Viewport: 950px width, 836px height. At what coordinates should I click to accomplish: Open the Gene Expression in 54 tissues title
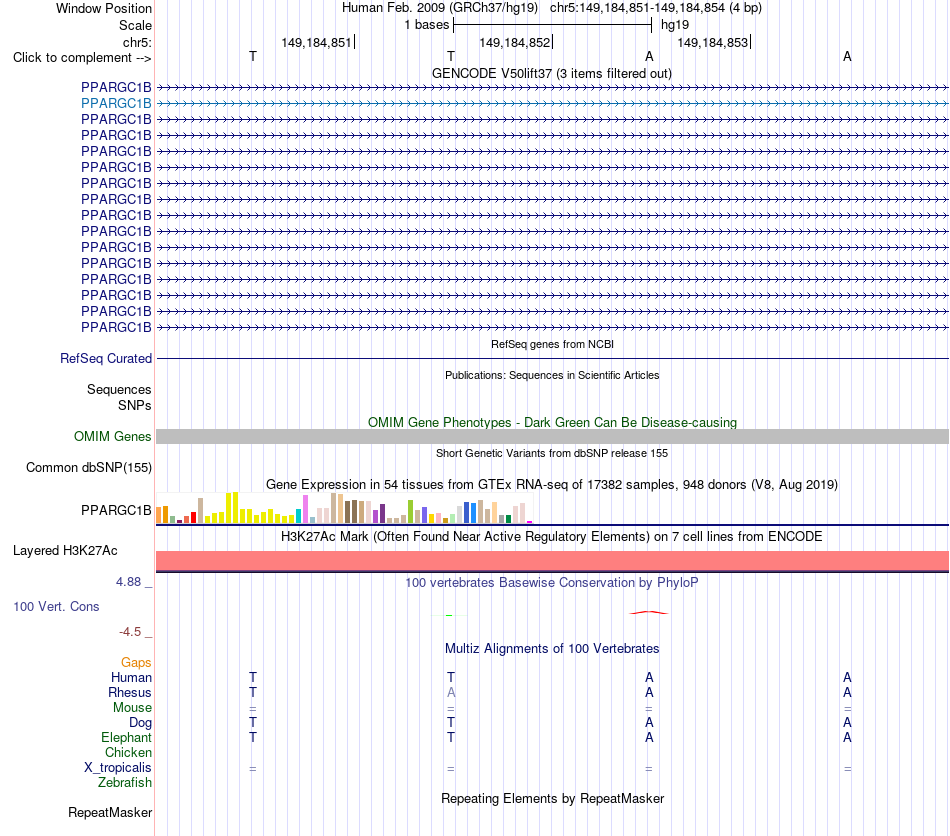click(552, 485)
